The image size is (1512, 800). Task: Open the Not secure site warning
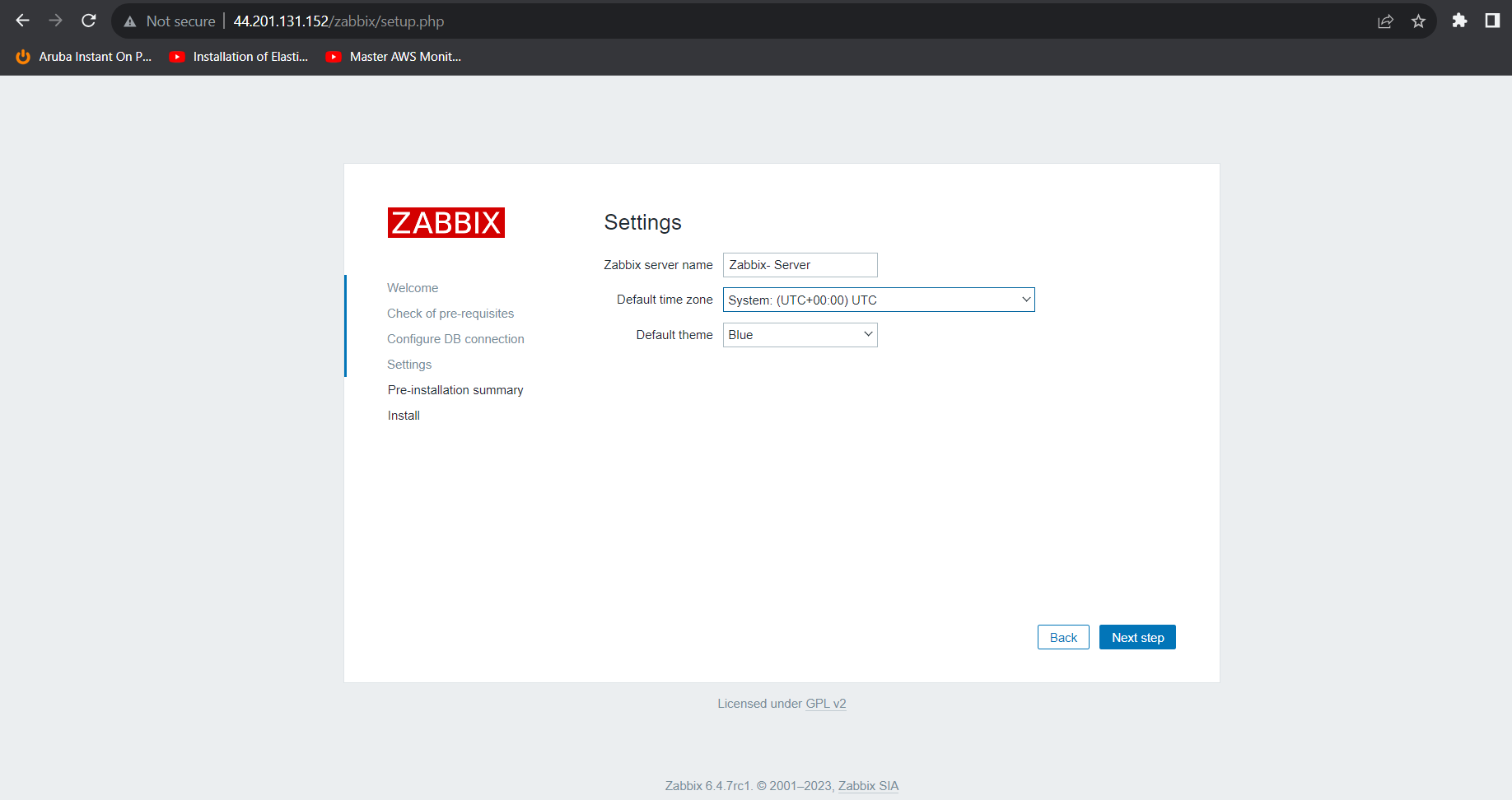pos(170,21)
